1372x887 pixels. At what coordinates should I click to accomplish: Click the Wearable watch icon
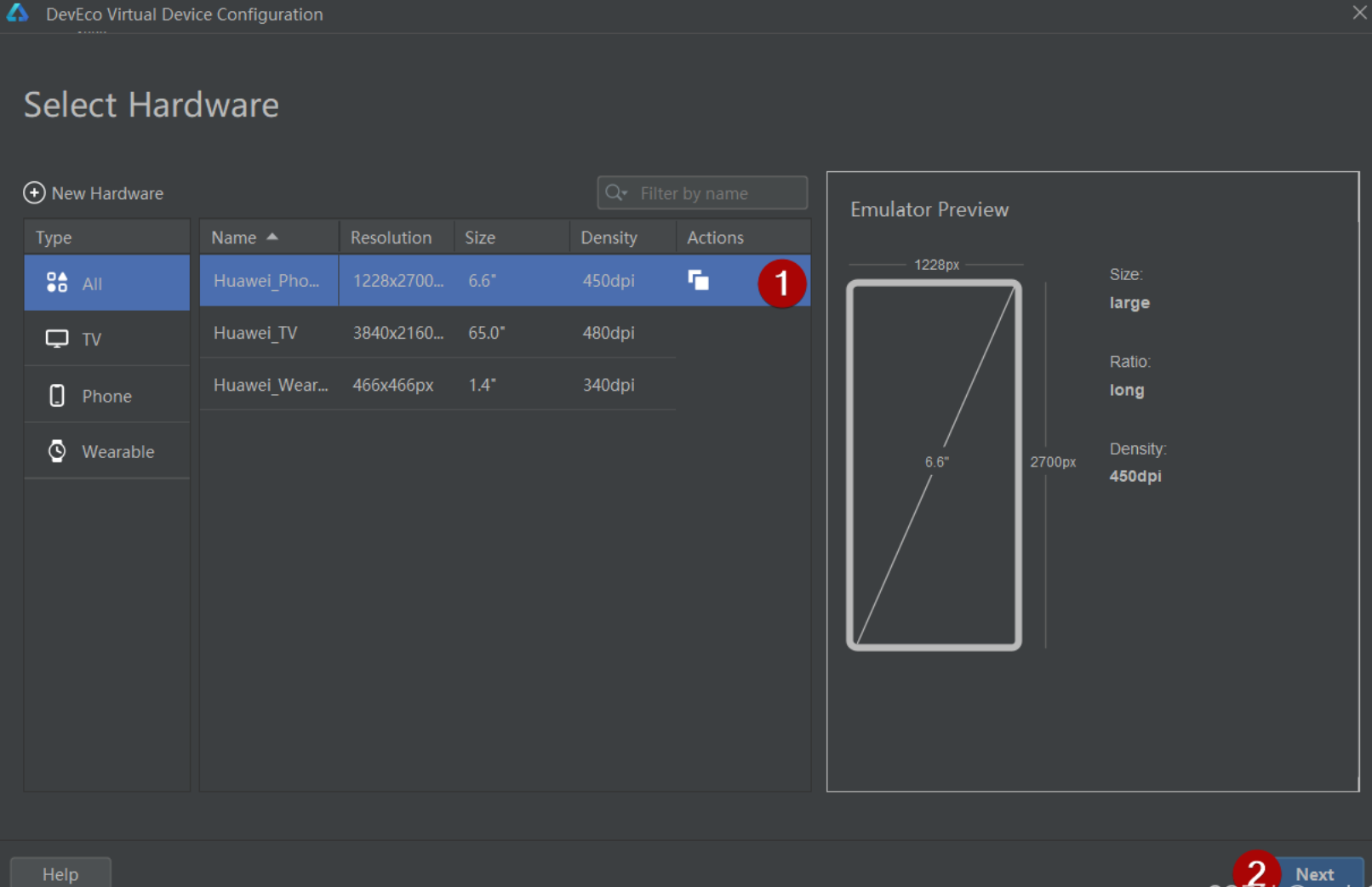(57, 451)
